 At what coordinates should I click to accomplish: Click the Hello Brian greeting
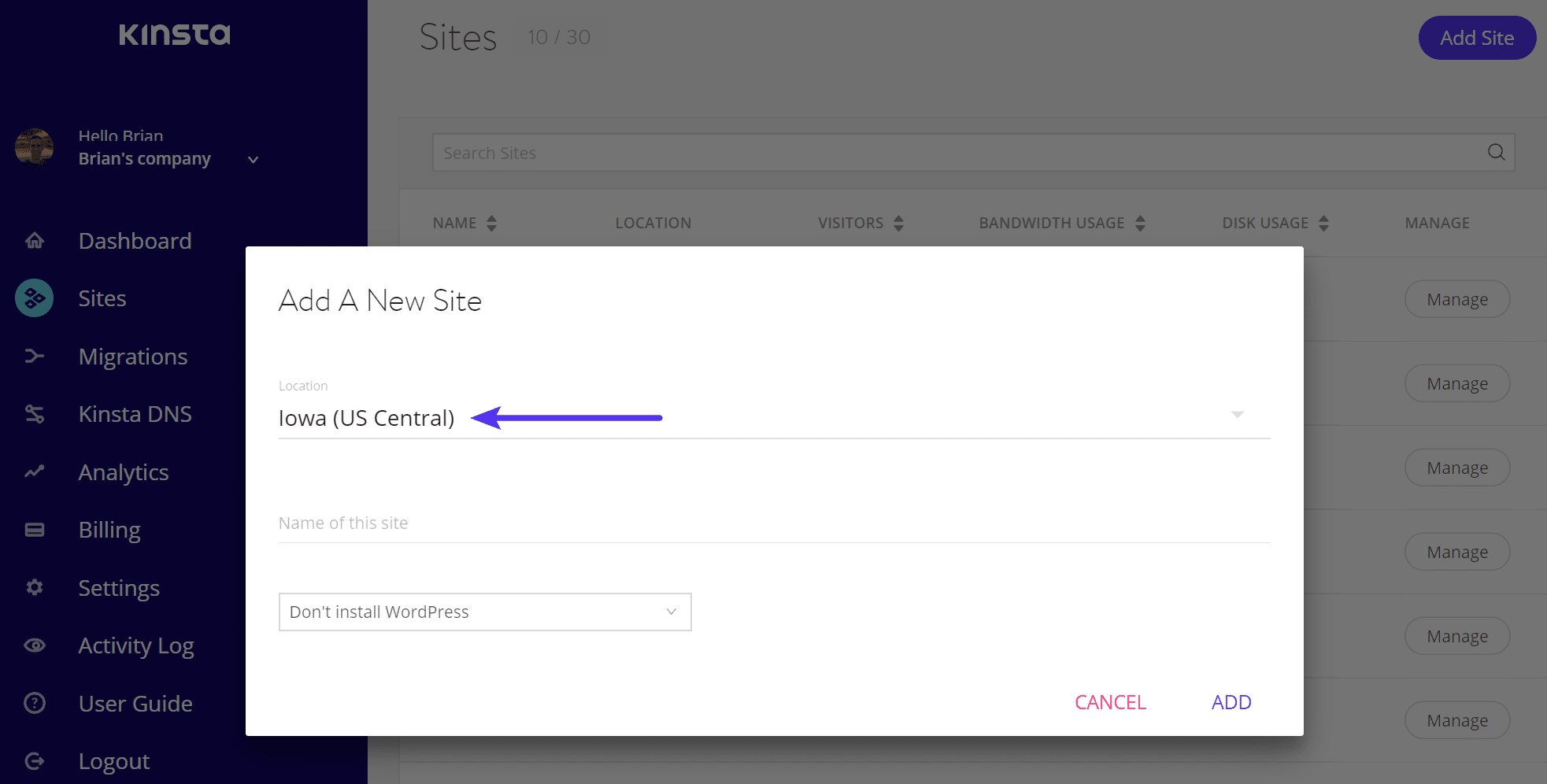(x=121, y=135)
